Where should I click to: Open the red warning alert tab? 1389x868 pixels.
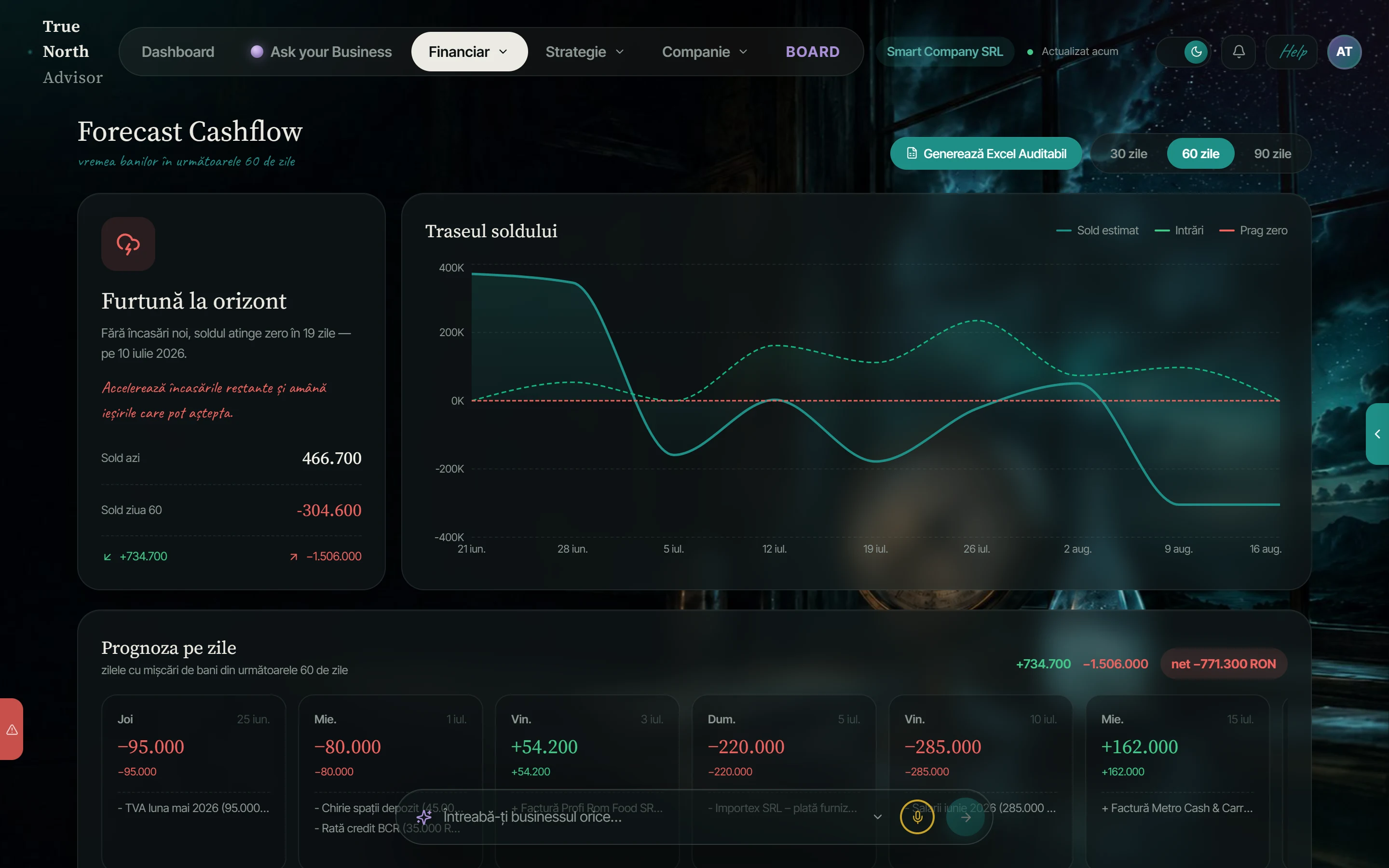click(x=12, y=729)
